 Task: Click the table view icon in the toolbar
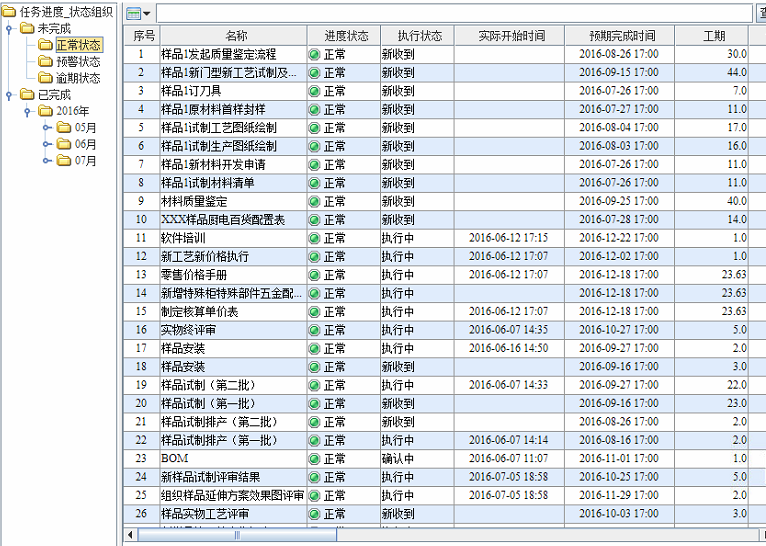point(133,13)
